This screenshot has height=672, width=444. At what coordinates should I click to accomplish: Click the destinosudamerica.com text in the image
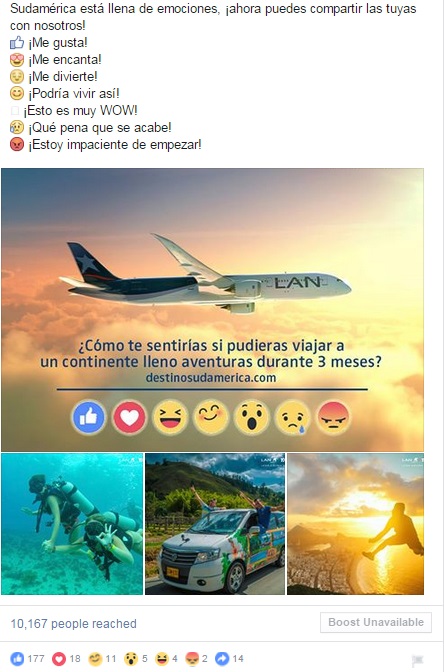[x=211, y=378]
